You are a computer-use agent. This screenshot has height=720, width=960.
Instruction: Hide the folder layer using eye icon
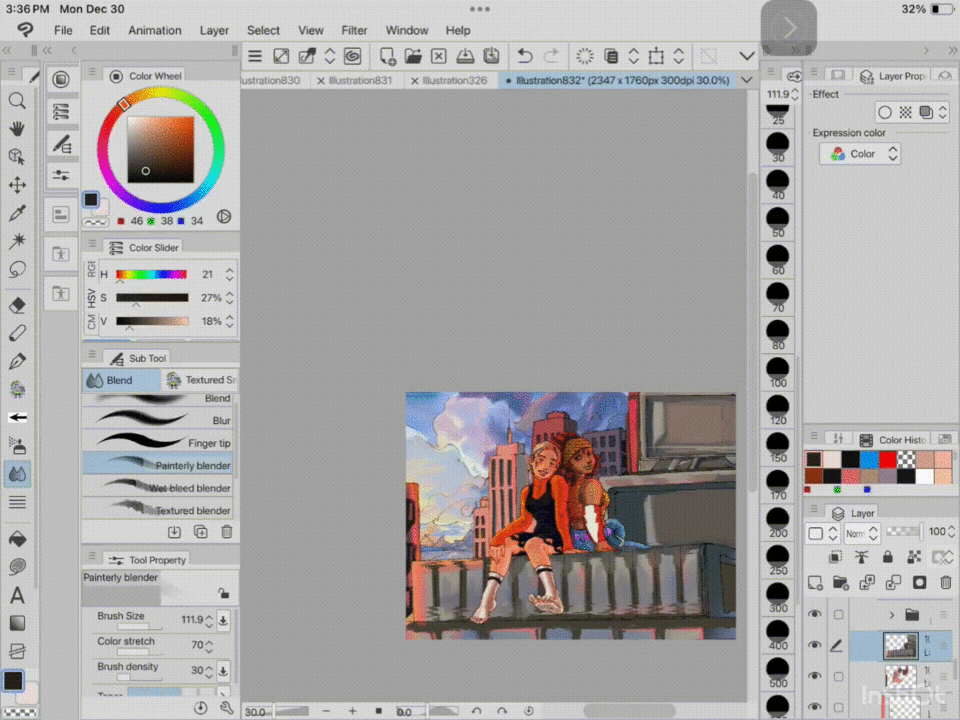tap(816, 614)
